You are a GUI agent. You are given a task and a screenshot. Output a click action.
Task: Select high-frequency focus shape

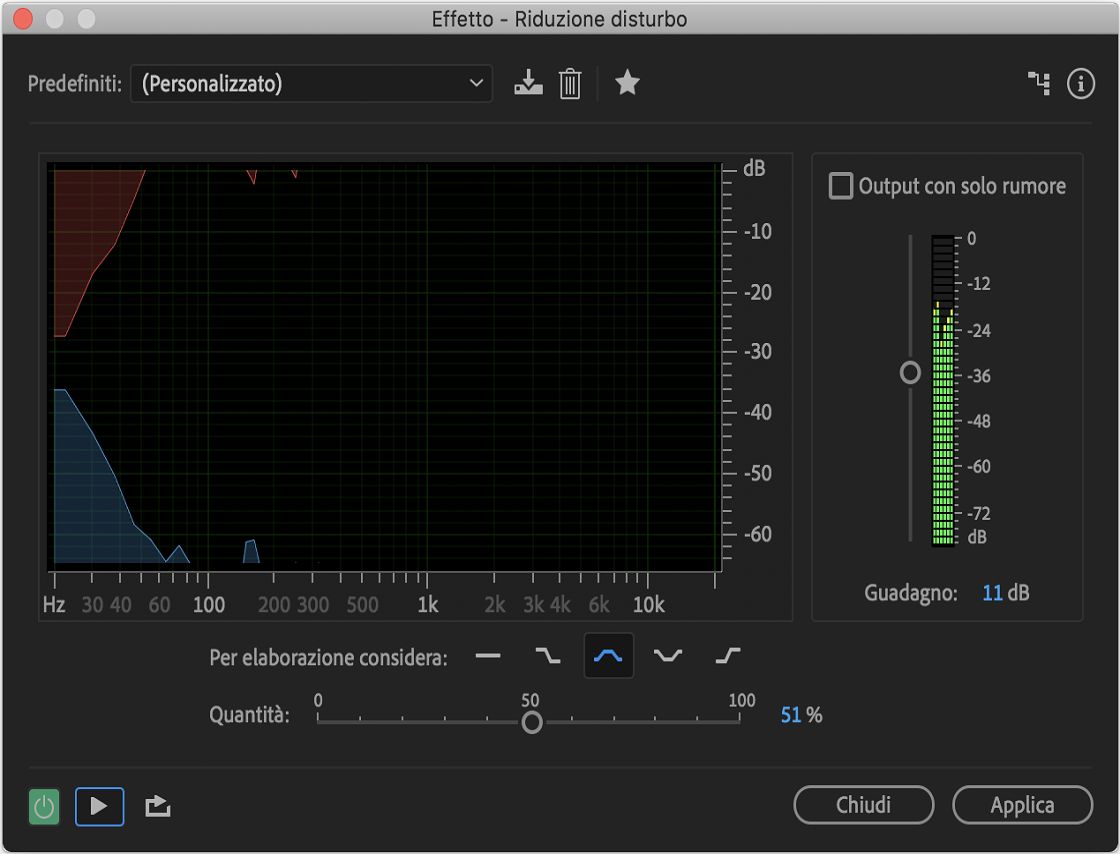click(728, 655)
